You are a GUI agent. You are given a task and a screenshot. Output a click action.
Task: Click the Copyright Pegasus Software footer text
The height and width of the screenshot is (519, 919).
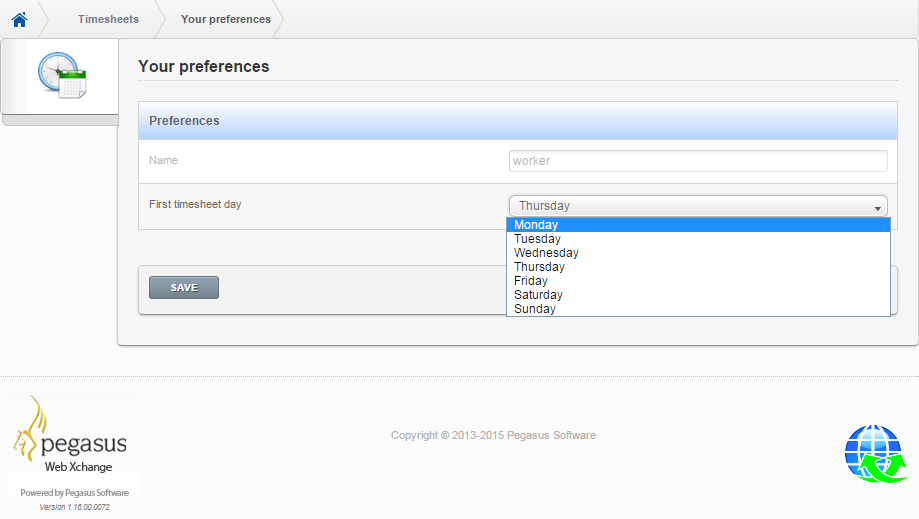coord(493,435)
